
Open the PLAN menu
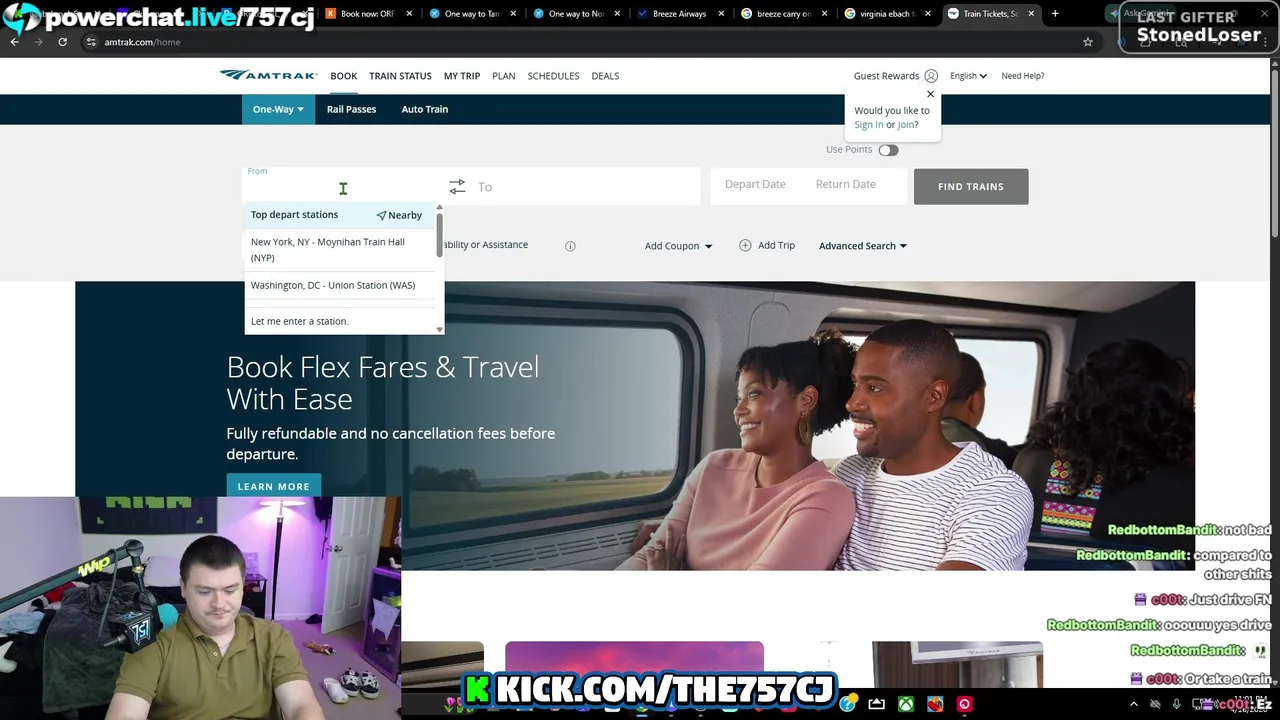coord(503,76)
